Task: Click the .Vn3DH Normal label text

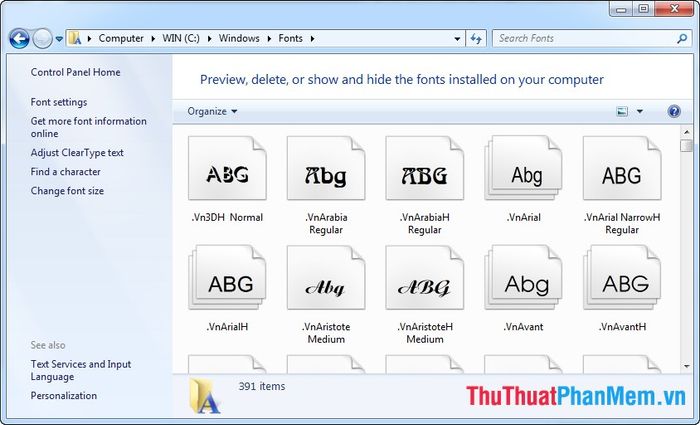Action: [x=227, y=218]
